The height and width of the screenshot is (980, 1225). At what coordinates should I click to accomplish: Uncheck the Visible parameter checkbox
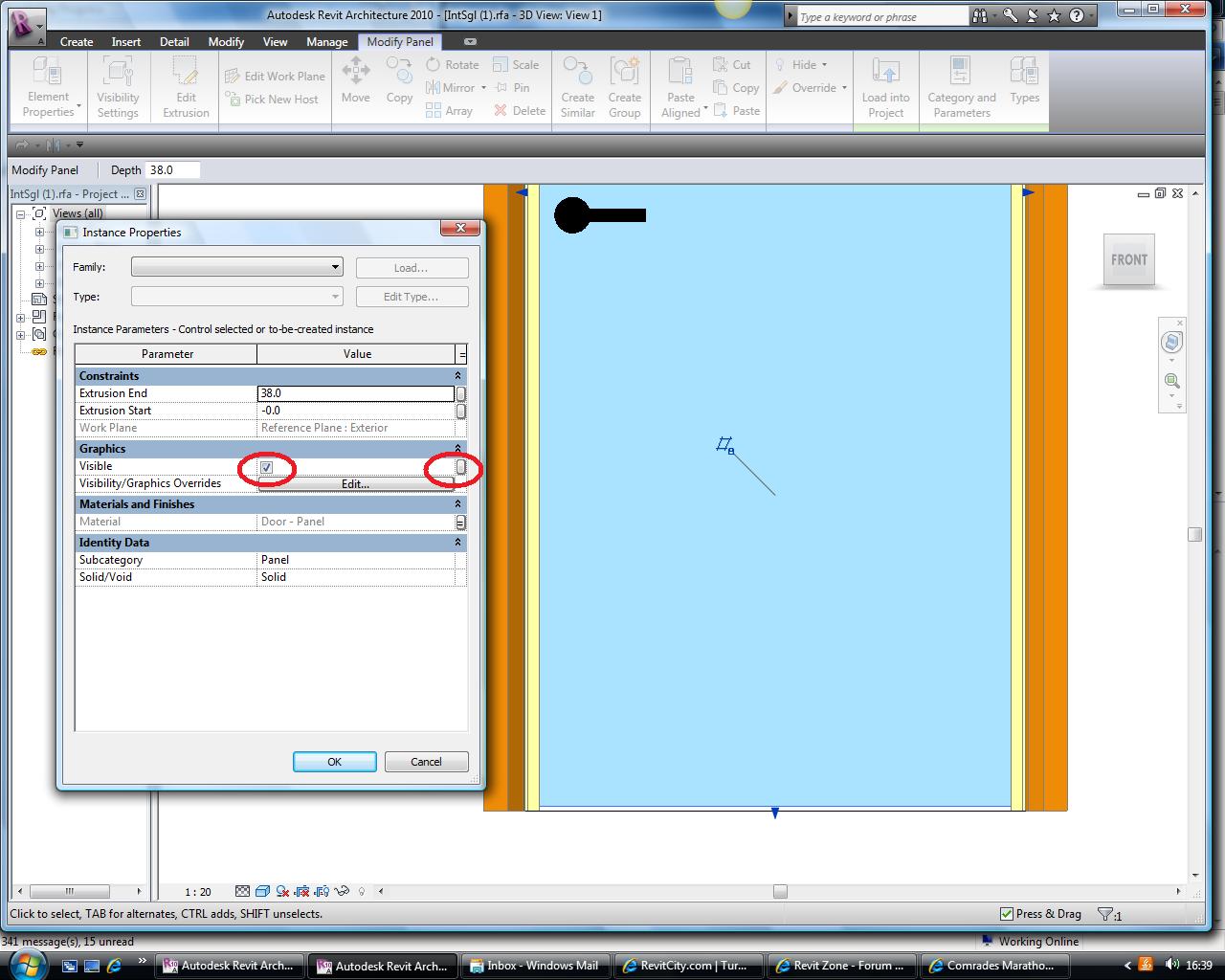[x=267, y=467]
